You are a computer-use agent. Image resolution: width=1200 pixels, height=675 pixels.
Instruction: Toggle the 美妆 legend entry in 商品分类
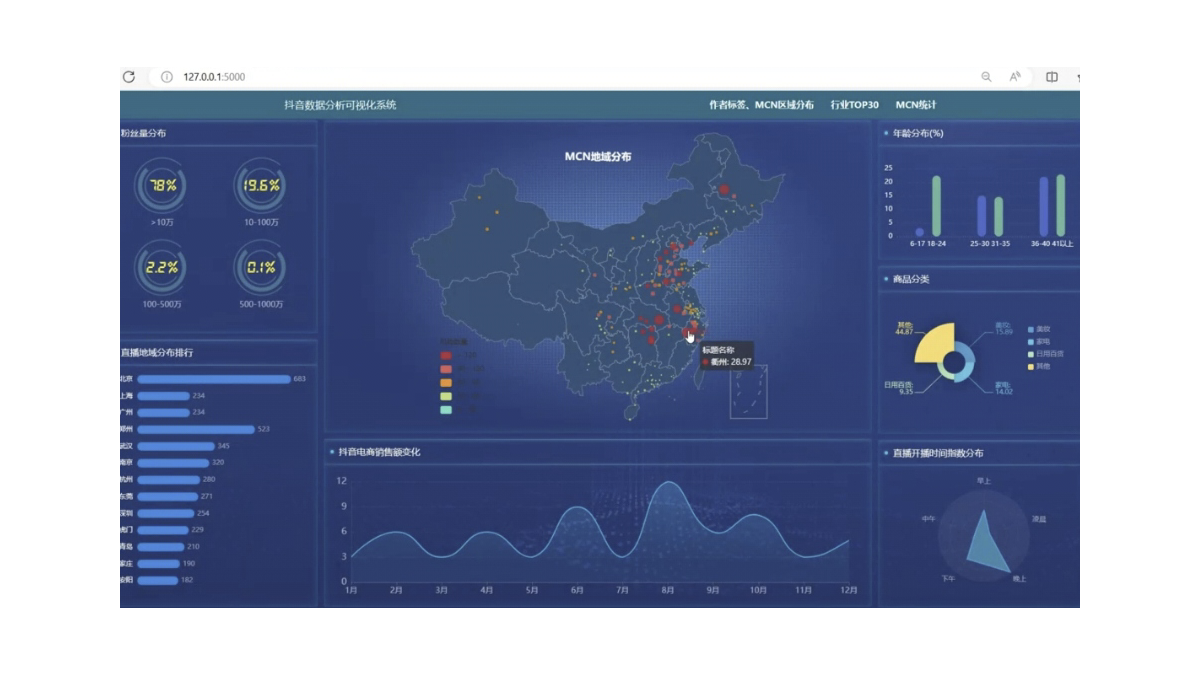coord(1039,329)
